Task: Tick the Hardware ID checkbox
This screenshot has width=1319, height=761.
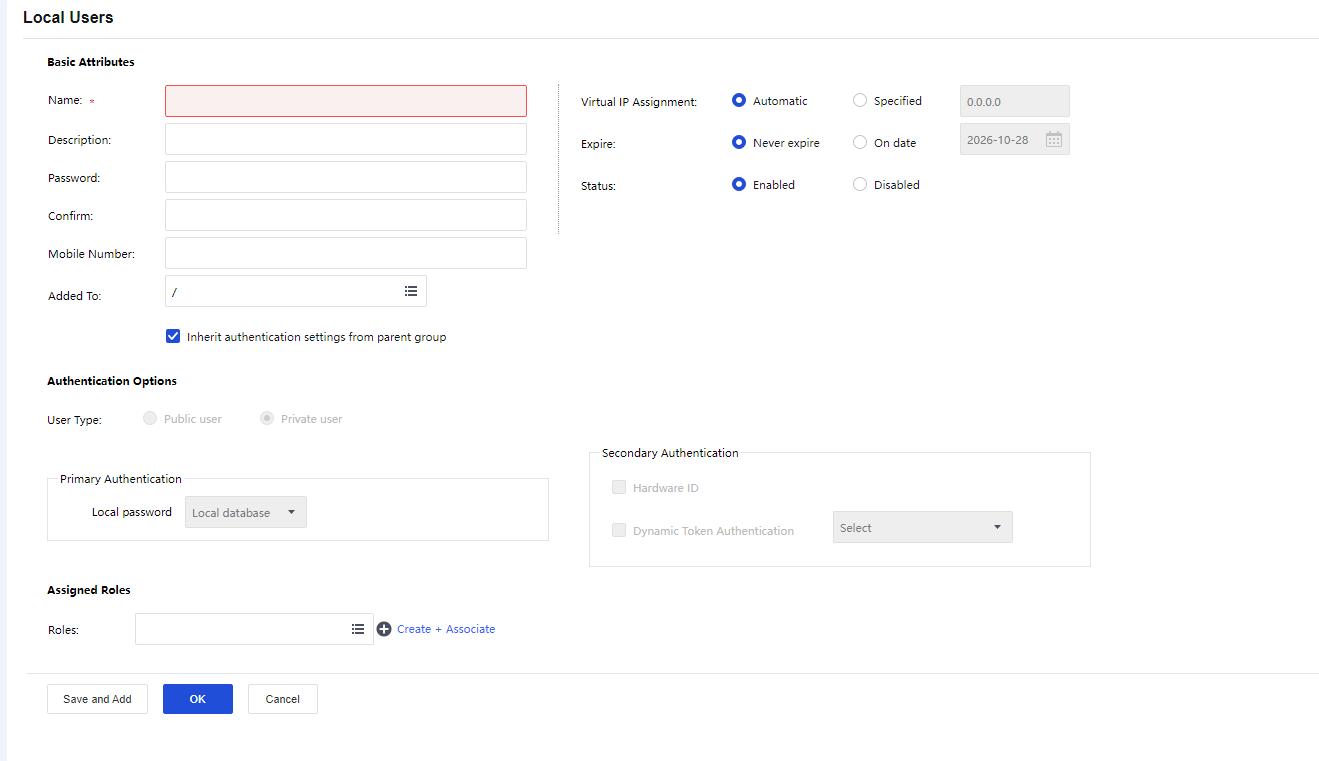Action: pos(619,488)
